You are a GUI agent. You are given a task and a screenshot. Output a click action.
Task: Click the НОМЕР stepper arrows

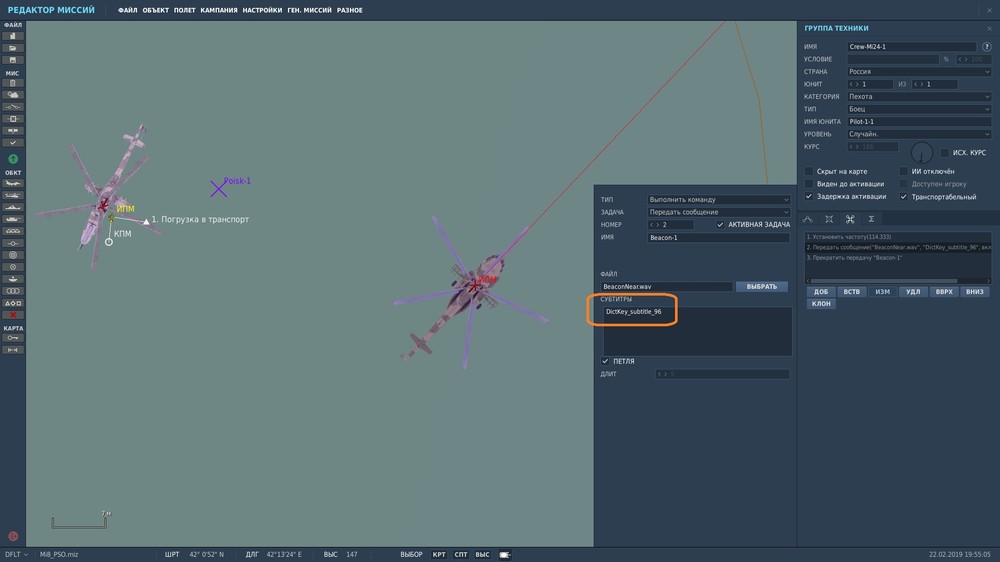click(x=654, y=225)
